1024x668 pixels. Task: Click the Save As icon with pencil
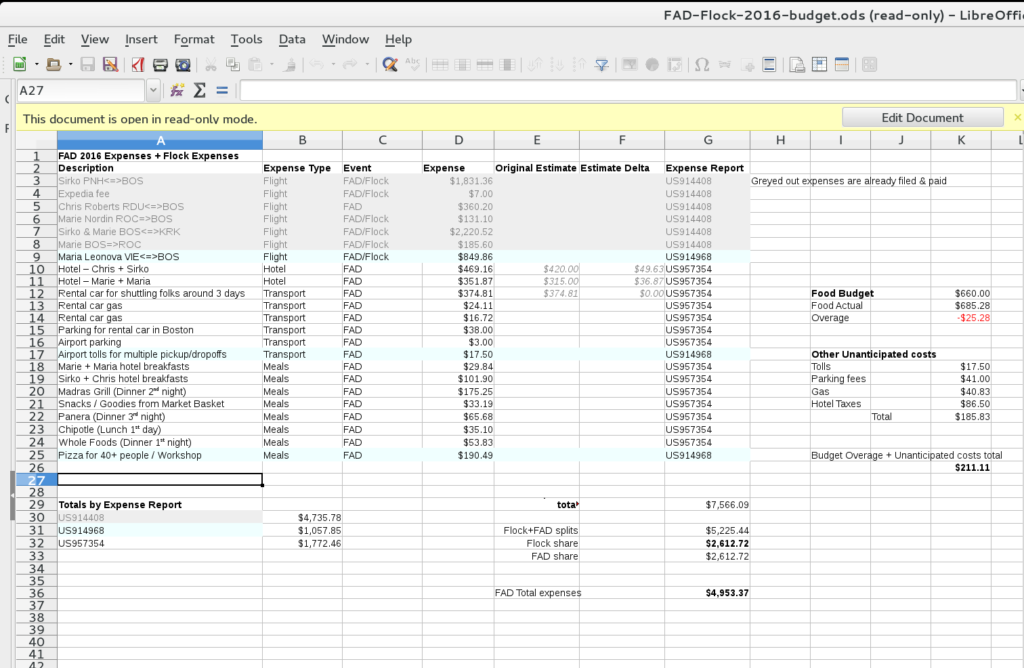click(110, 65)
